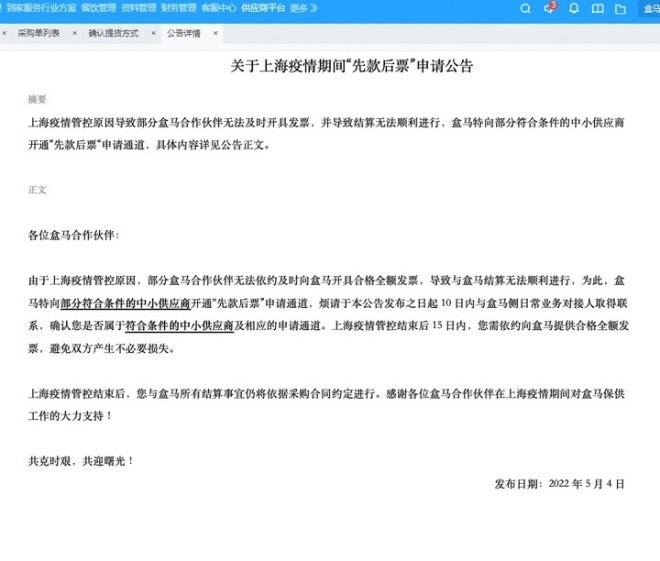Switch to the 采购单列表 tab
The height and width of the screenshot is (561, 660).
(38, 33)
